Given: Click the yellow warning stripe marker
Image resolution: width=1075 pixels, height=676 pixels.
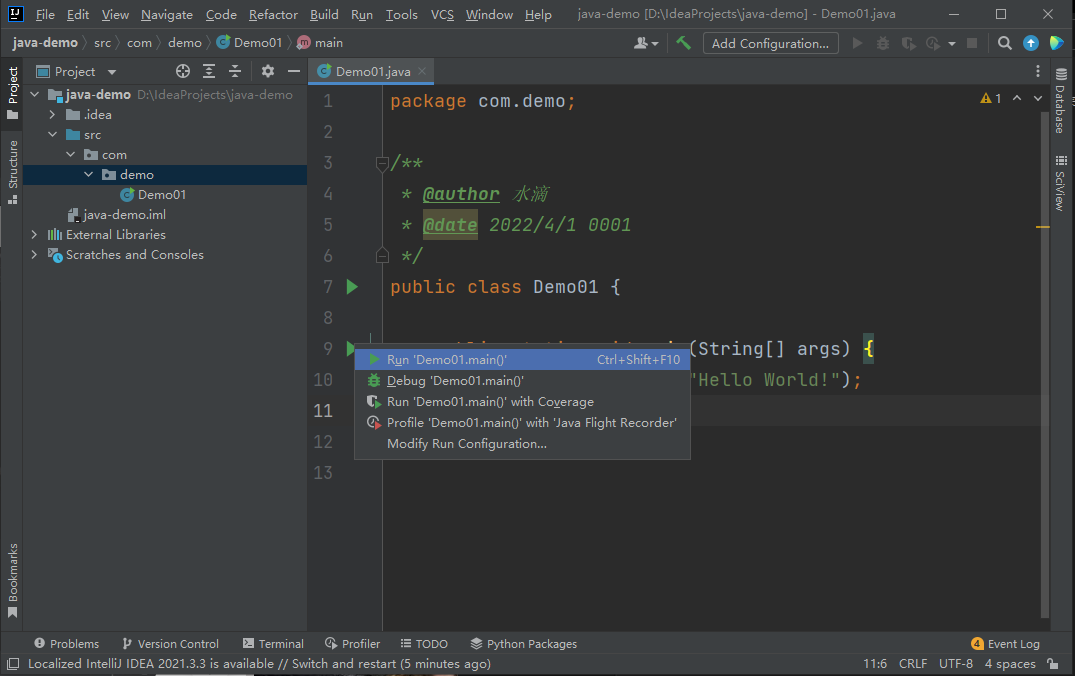Looking at the screenshot, I should 1043,227.
